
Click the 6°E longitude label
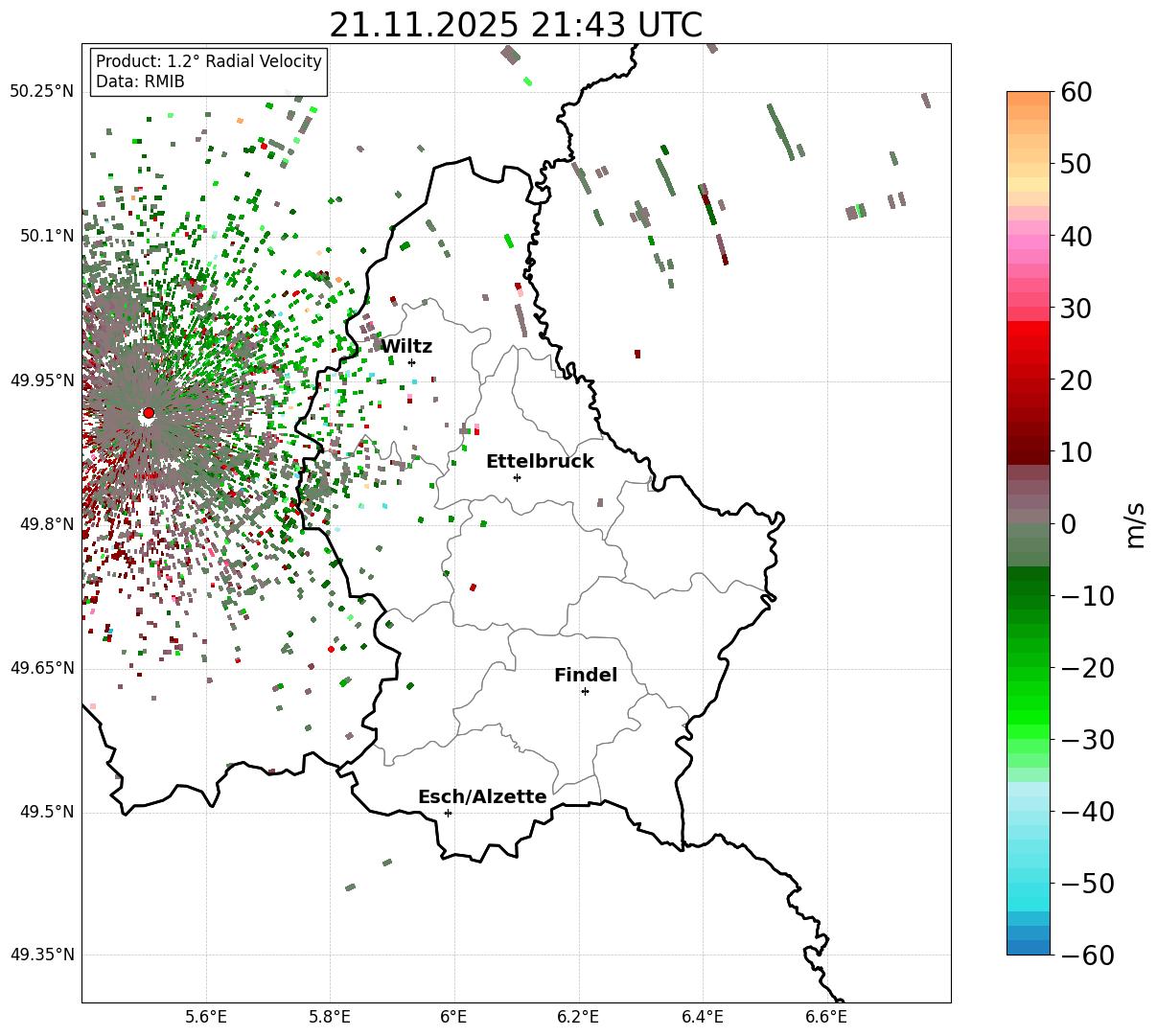[454, 1017]
